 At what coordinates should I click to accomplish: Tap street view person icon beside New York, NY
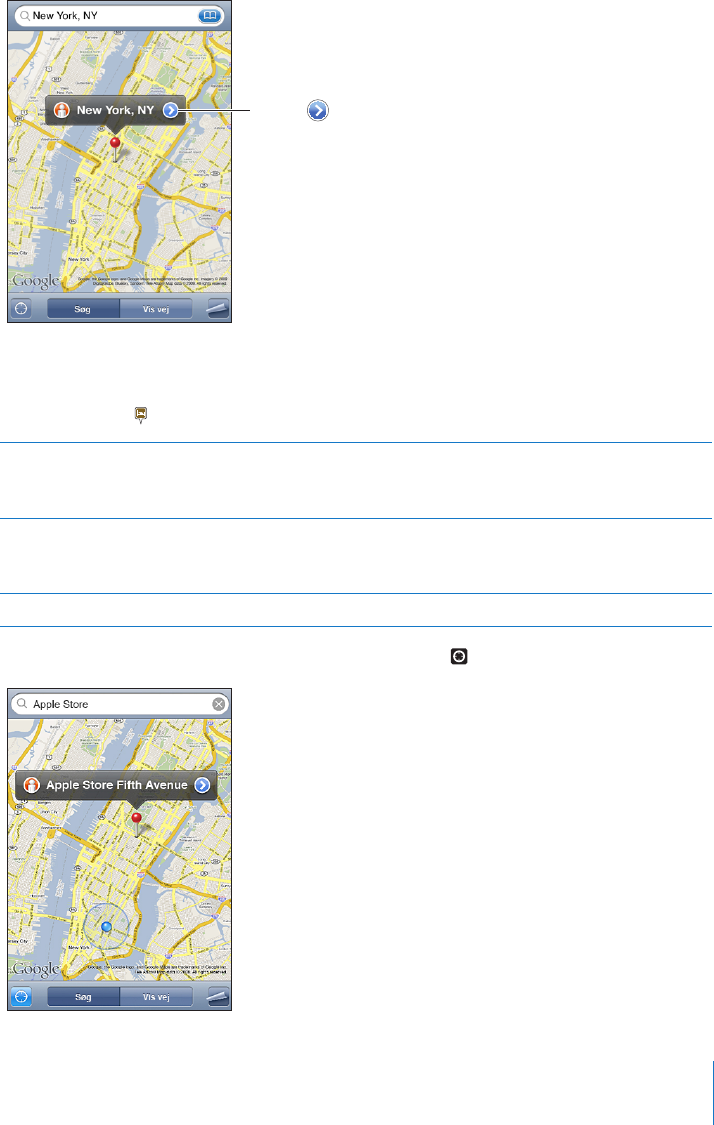pos(62,111)
